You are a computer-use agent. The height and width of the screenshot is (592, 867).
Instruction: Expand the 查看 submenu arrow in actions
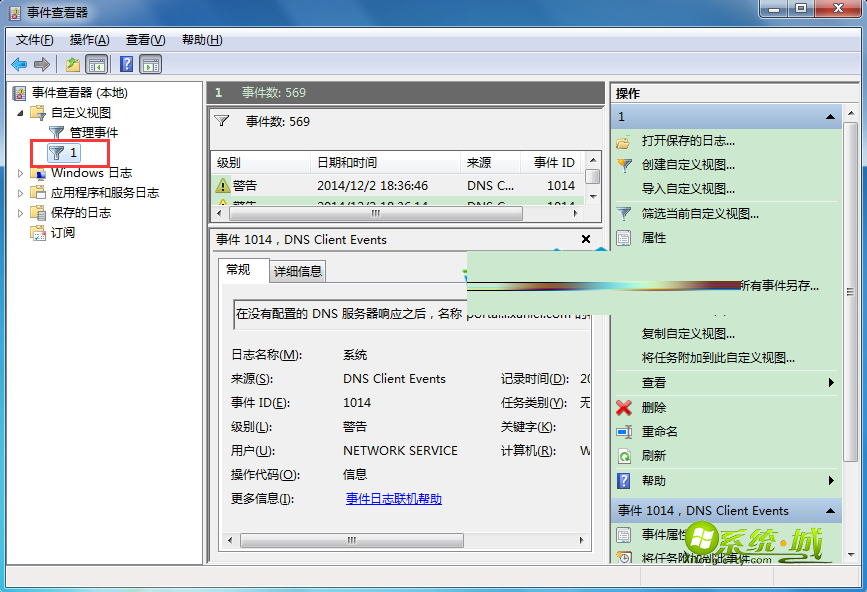(831, 383)
